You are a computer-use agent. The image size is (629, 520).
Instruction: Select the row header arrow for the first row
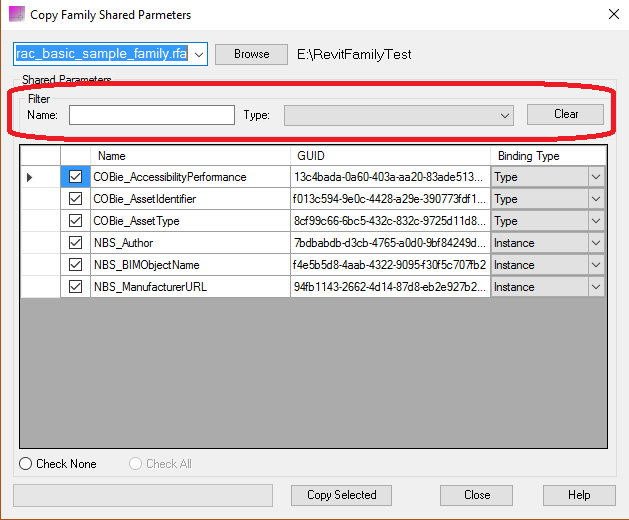click(x=30, y=177)
